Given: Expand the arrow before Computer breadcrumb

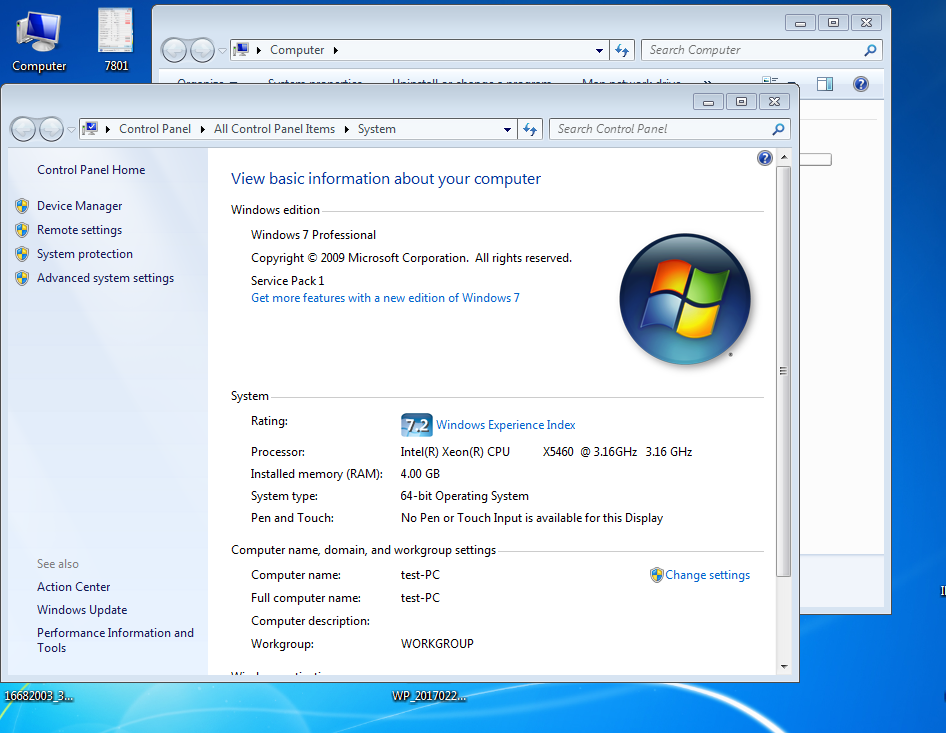Looking at the screenshot, I should [x=259, y=50].
